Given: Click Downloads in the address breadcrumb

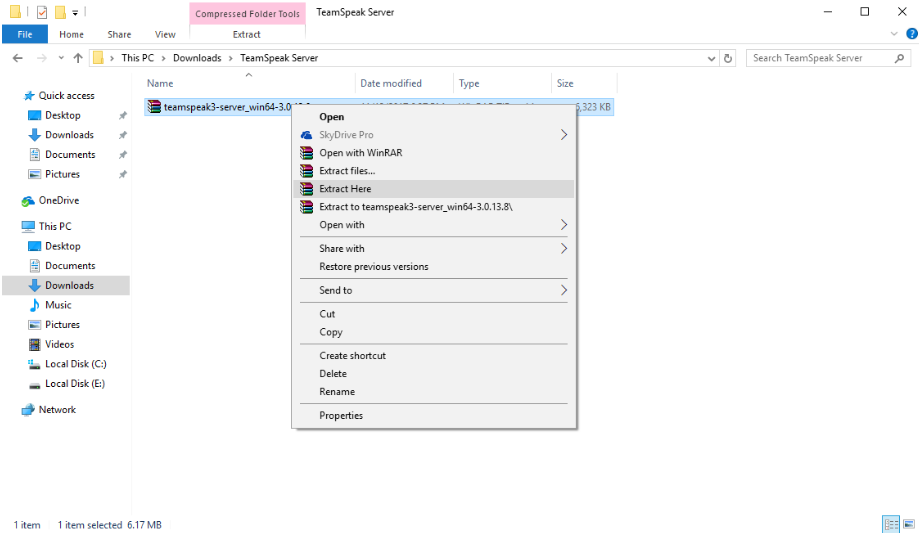Looking at the screenshot, I should coord(197,58).
